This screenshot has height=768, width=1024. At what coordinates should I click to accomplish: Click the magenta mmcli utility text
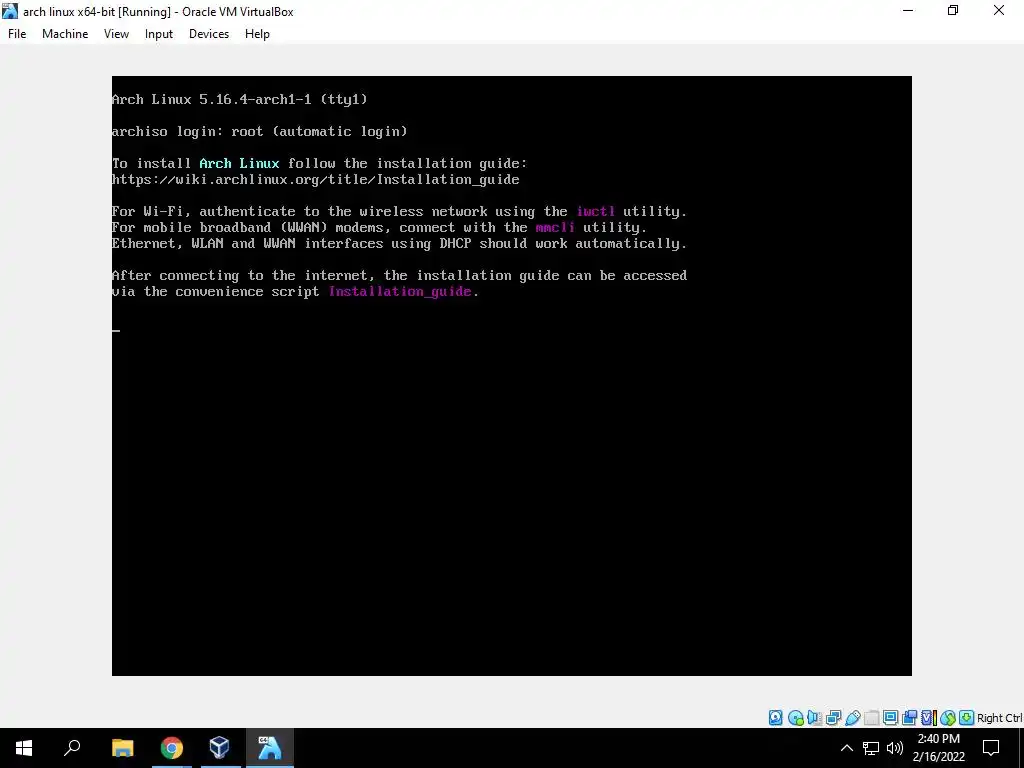pos(555,227)
